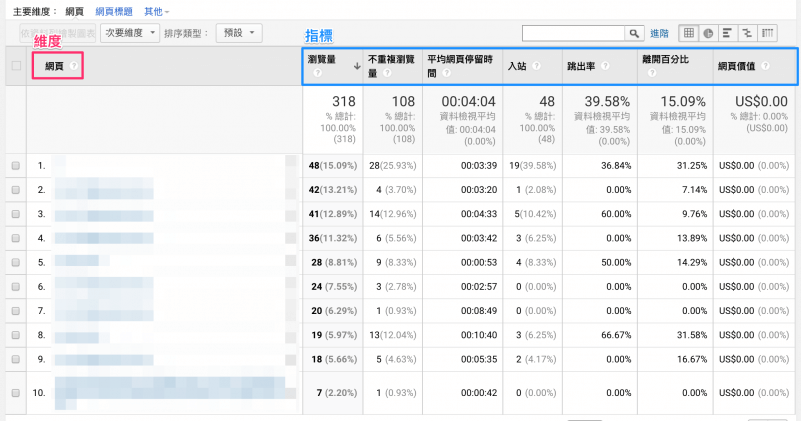
Task: Select the 網頁標題 primary dimension
Action: [115, 10]
